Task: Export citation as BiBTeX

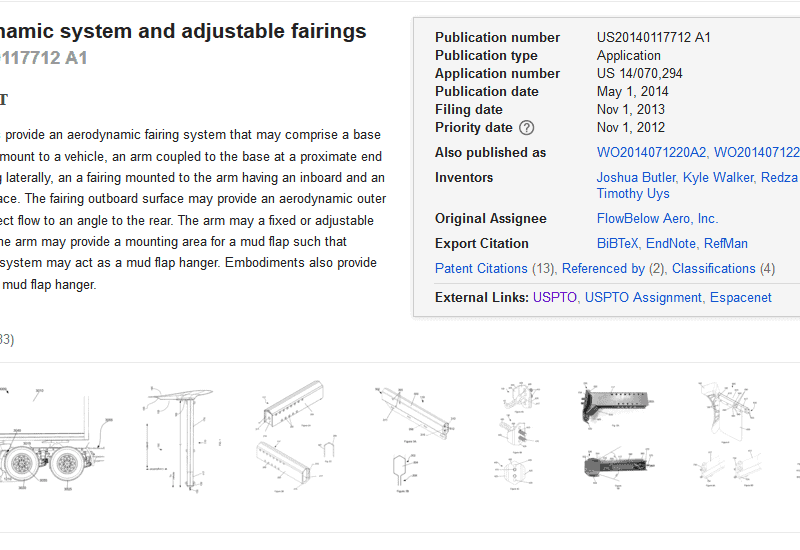Action: click(617, 243)
